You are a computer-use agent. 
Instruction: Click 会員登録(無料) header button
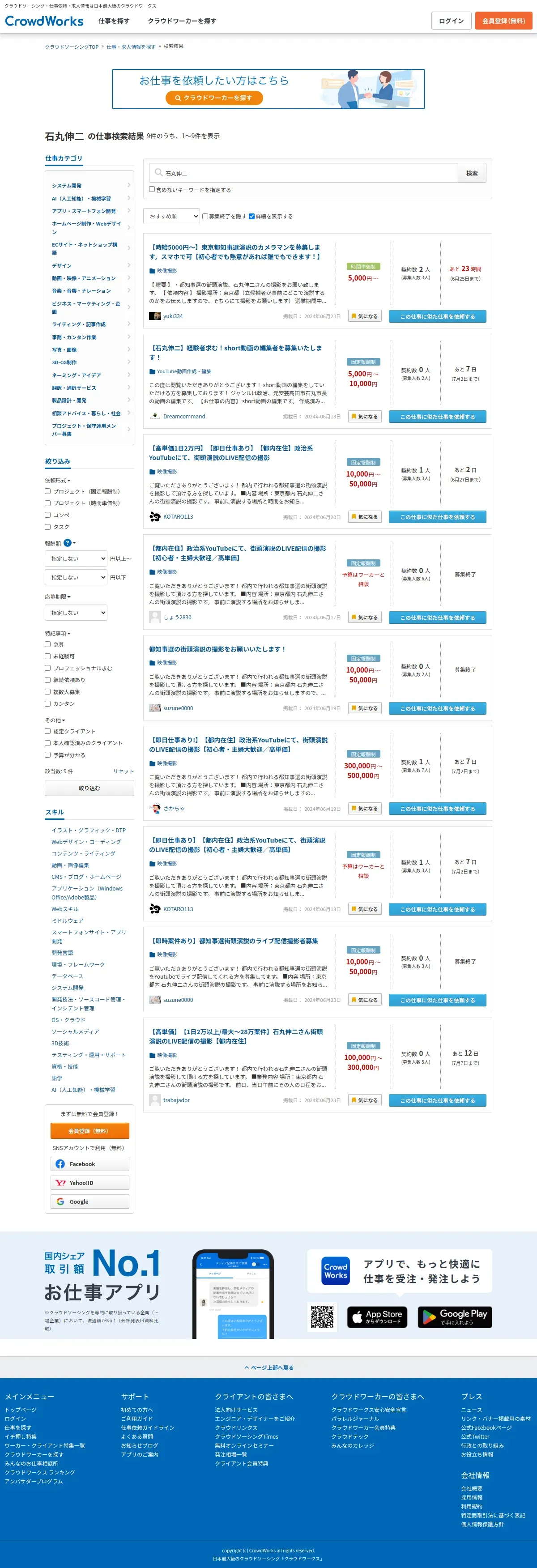pos(503,21)
